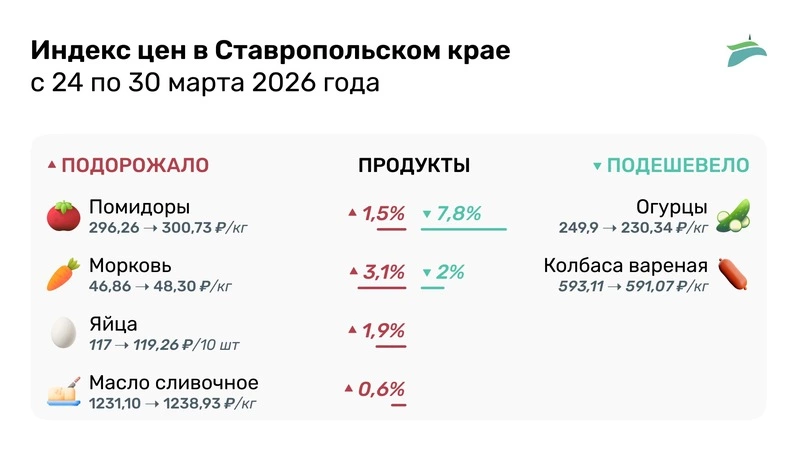Click the egg icon beside Яйца
The height and width of the screenshot is (452, 800).
[x=62, y=333]
